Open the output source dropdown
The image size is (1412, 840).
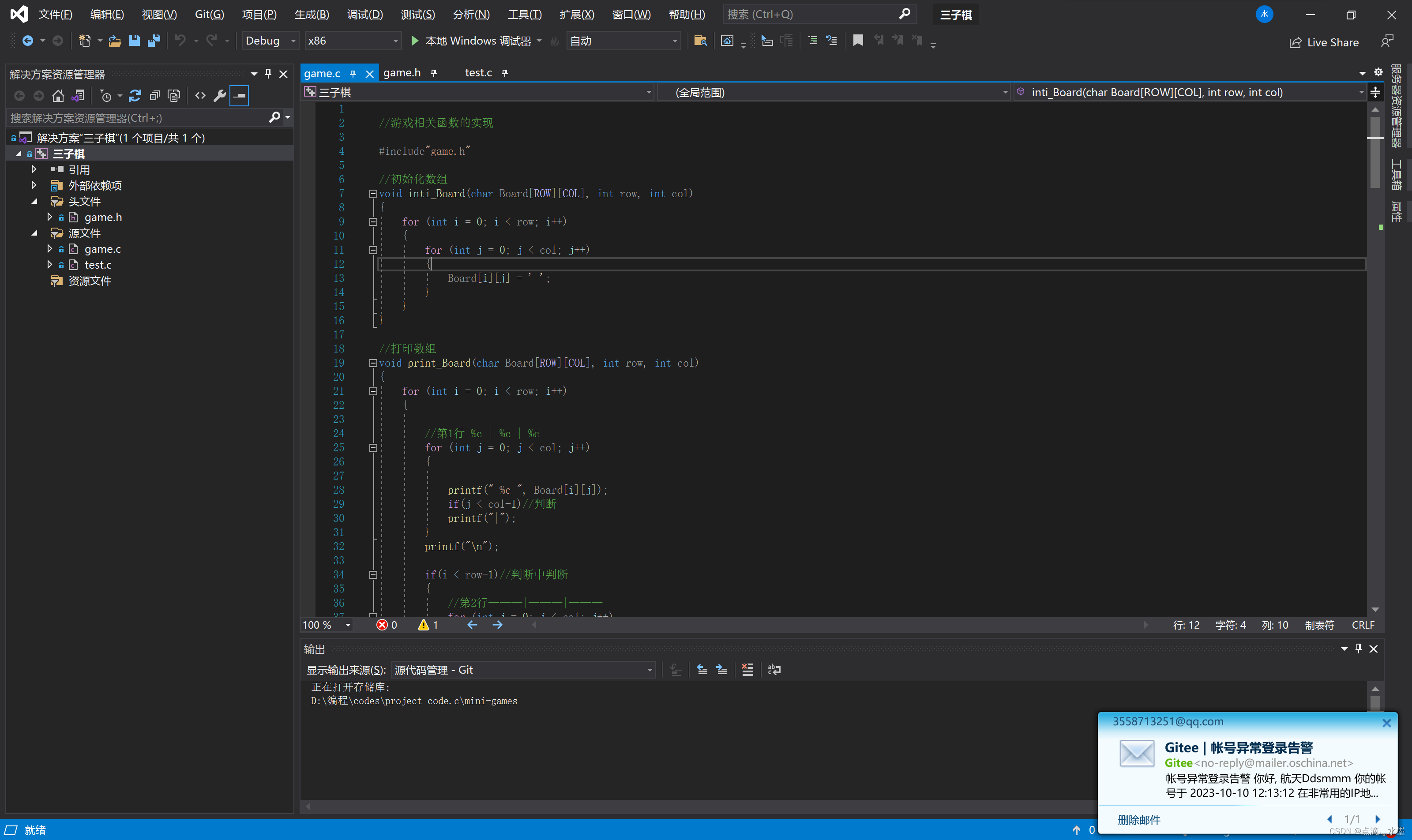[523, 670]
